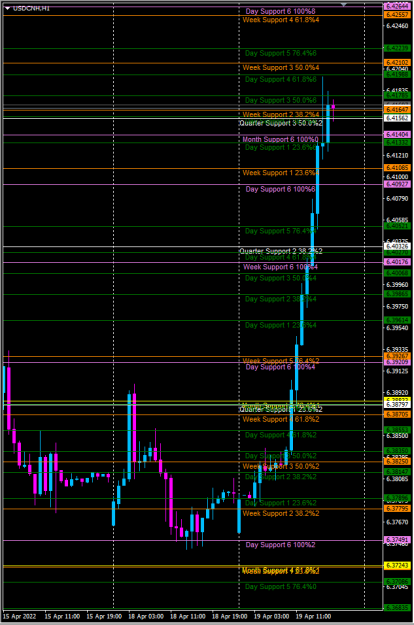
Task: Select the Week Support 4 61.8%4 label
Action: (x=281, y=20)
